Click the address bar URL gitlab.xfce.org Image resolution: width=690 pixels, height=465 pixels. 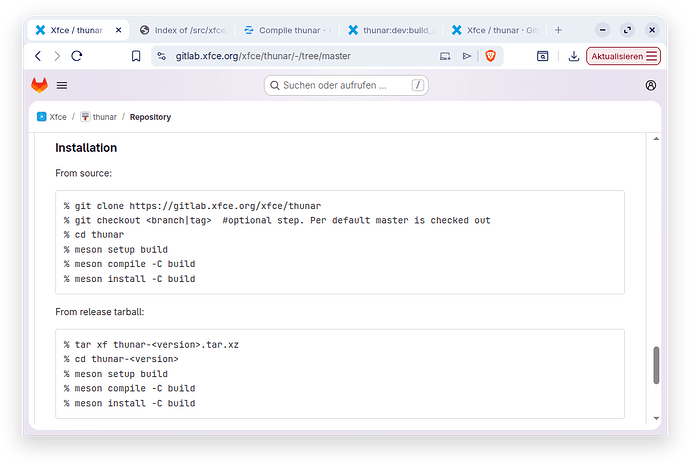[x=263, y=56]
